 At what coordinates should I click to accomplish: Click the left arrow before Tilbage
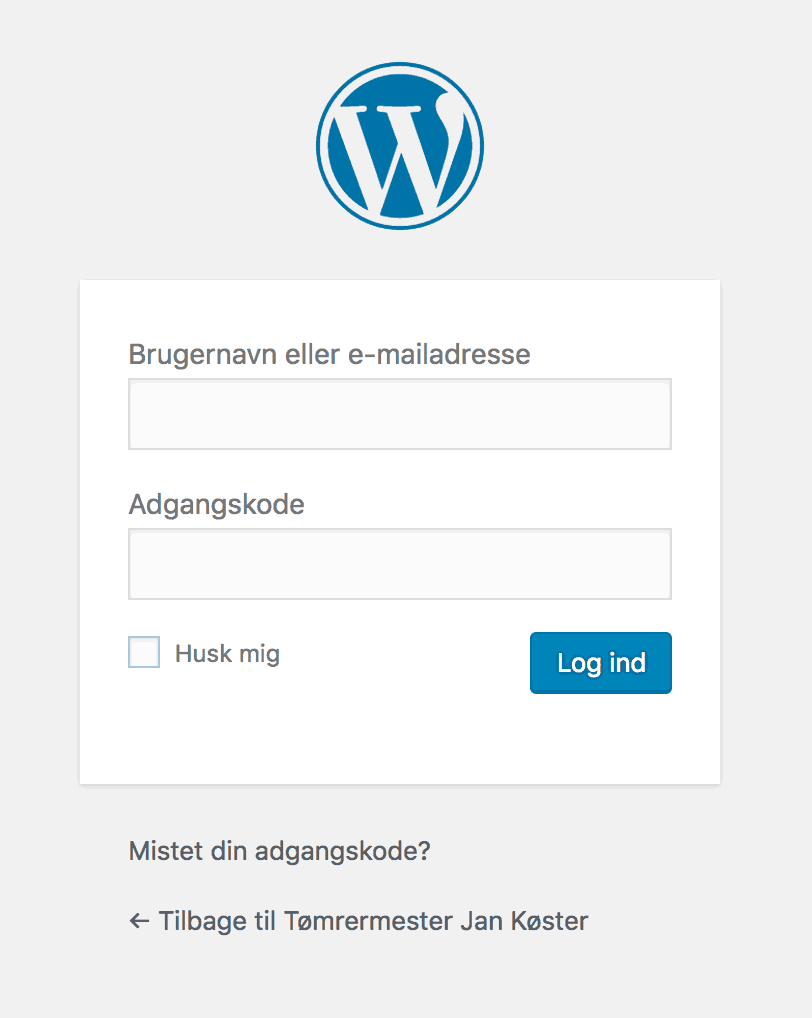pyautogui.click(x=140, y=921)
